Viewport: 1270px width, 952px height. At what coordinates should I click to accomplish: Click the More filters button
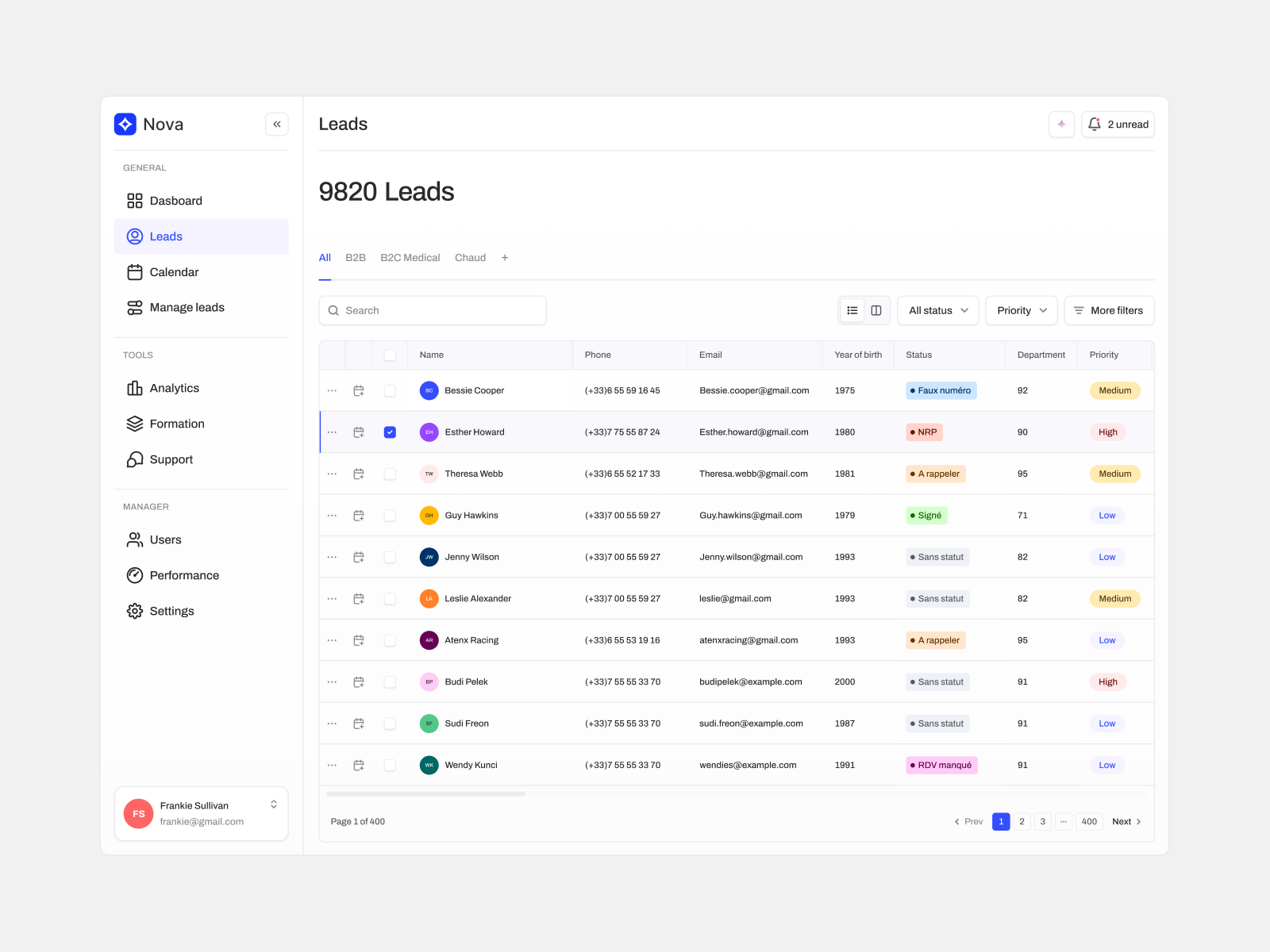(x=1109, y=311)
